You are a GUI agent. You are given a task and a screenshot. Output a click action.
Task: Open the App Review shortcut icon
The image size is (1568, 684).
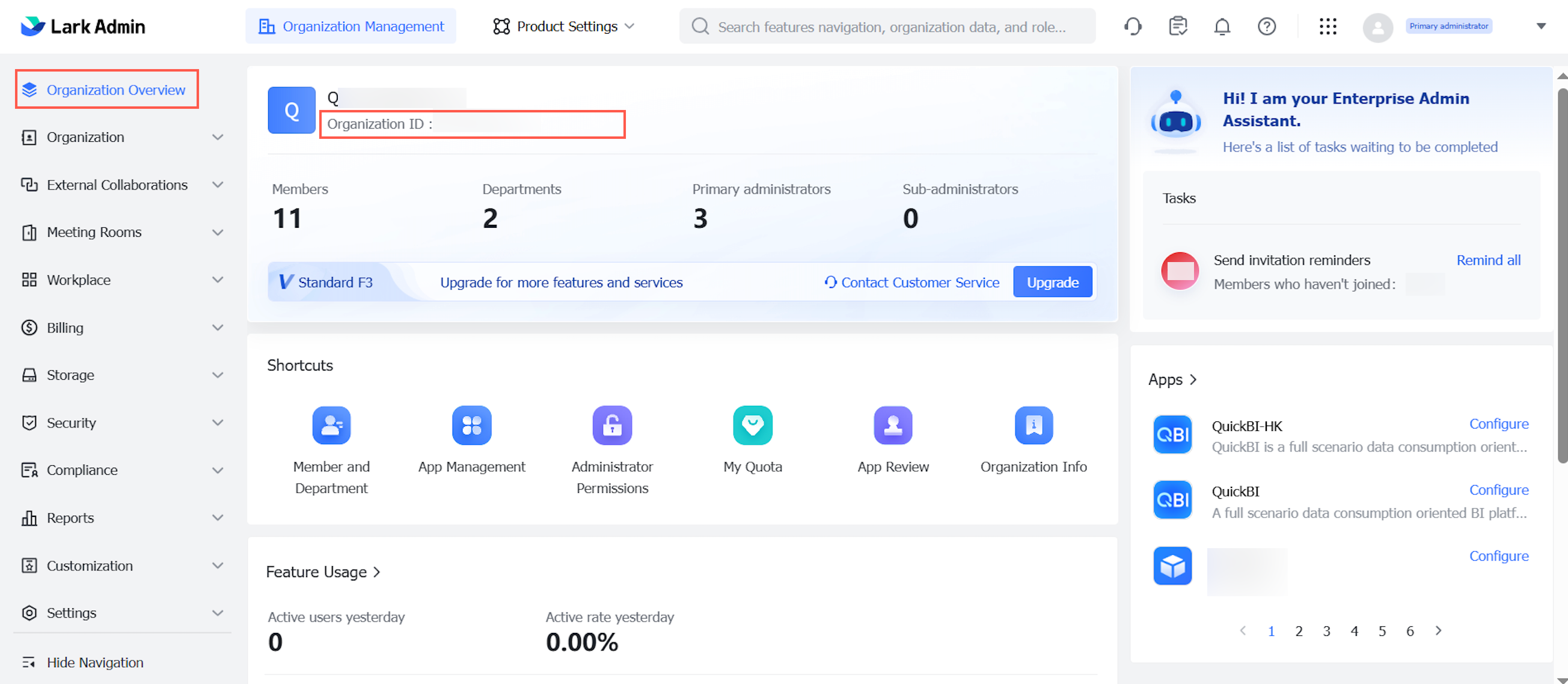click(892, 426)
